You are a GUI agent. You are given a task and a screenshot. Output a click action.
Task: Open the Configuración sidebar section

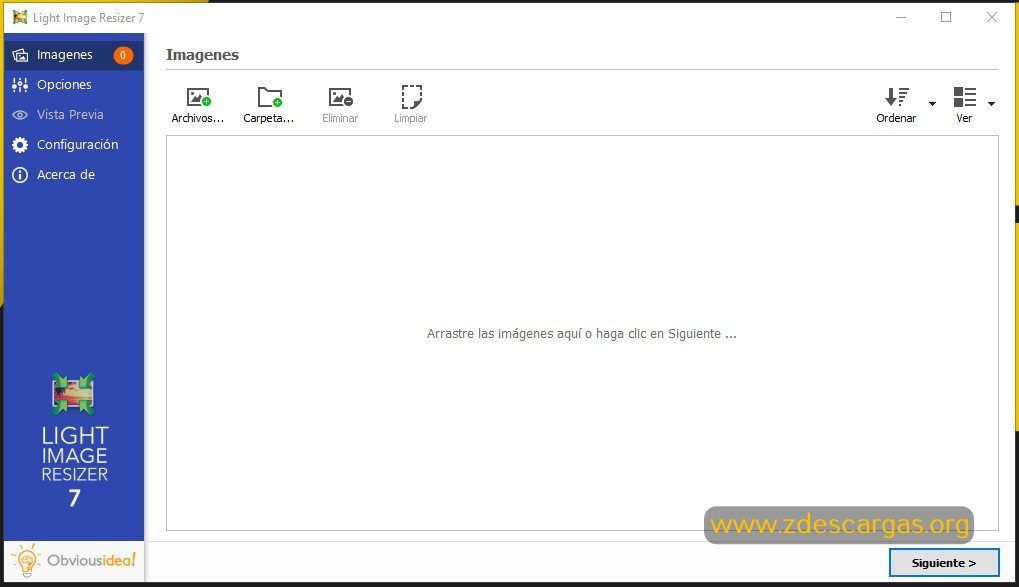click(x=73, y=144)
